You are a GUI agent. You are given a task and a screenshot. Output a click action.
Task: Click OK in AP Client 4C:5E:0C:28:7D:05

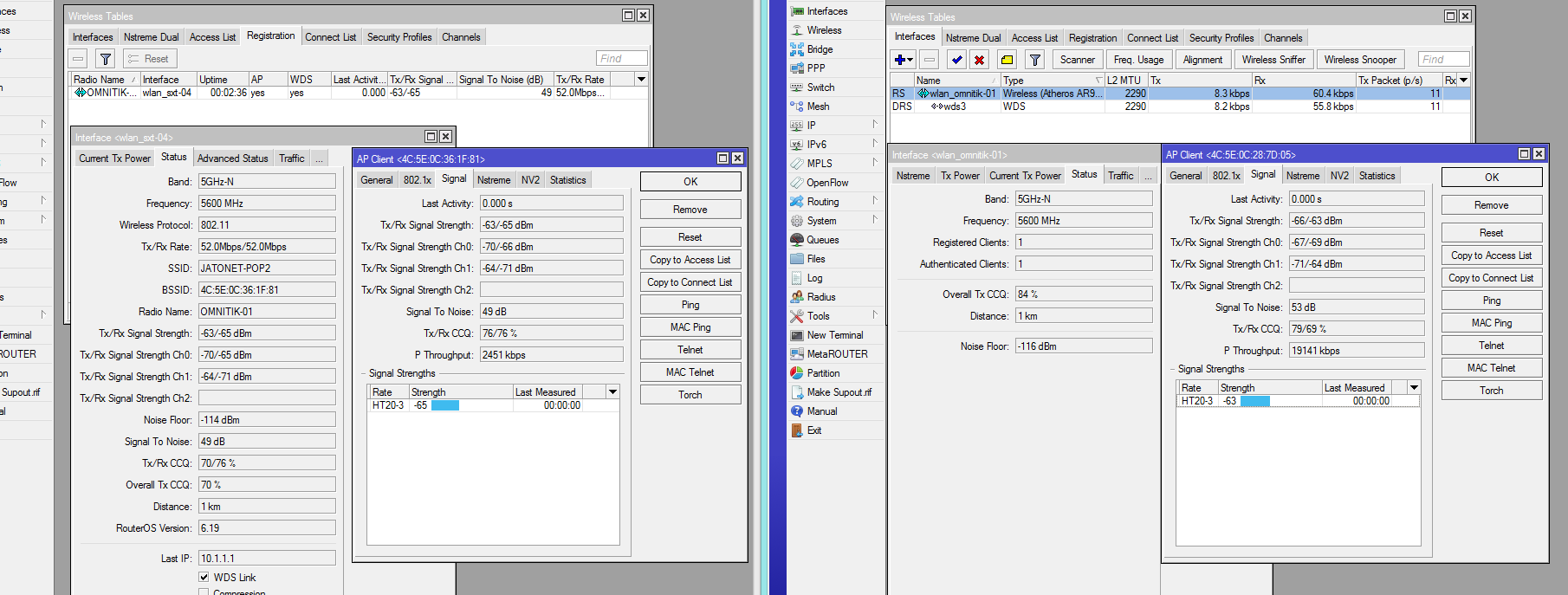tap(1492, 178)
